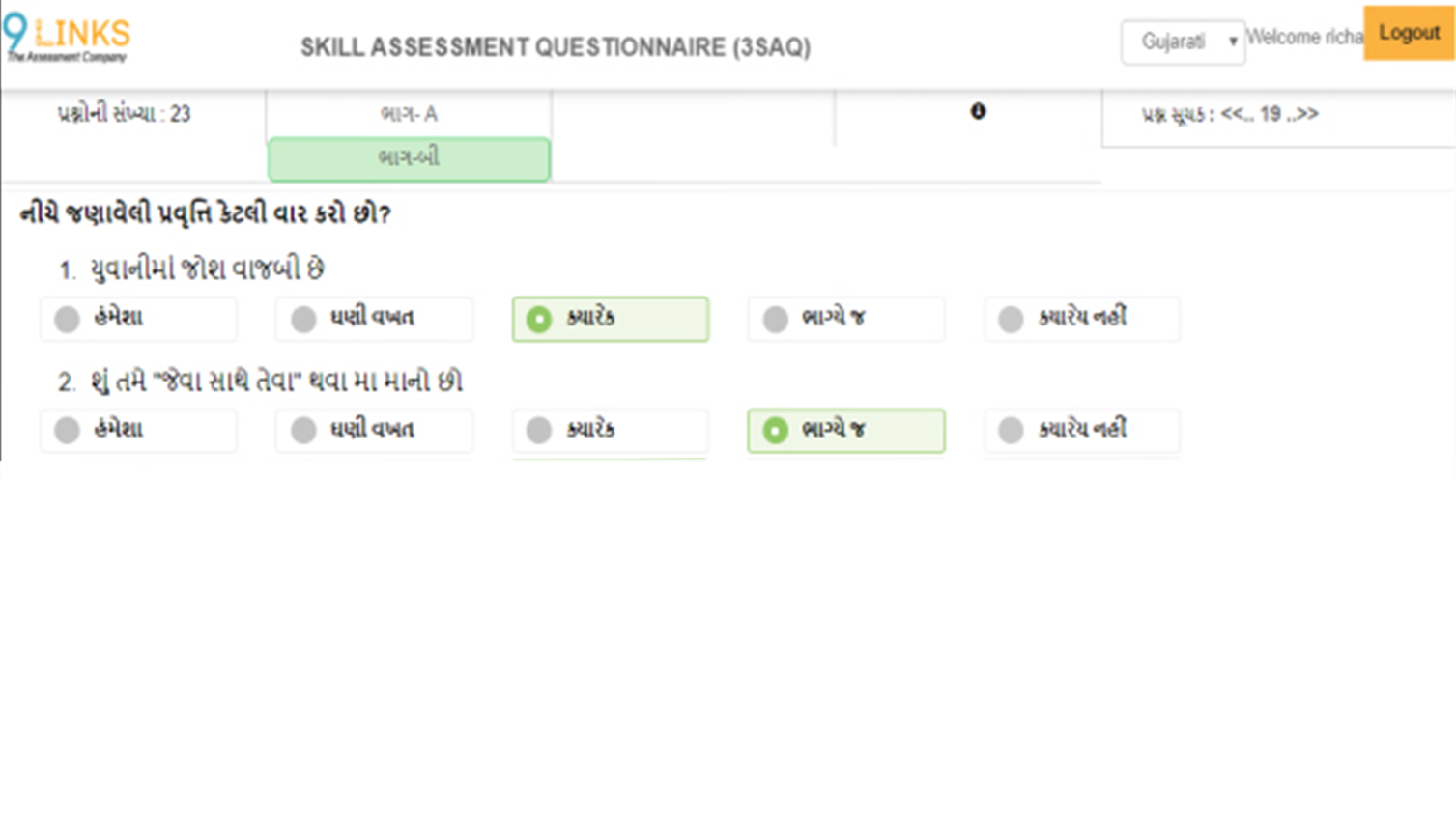Select હંમેશા for question 2
This screenshot has height=820, width=1456.
(138, 431)
